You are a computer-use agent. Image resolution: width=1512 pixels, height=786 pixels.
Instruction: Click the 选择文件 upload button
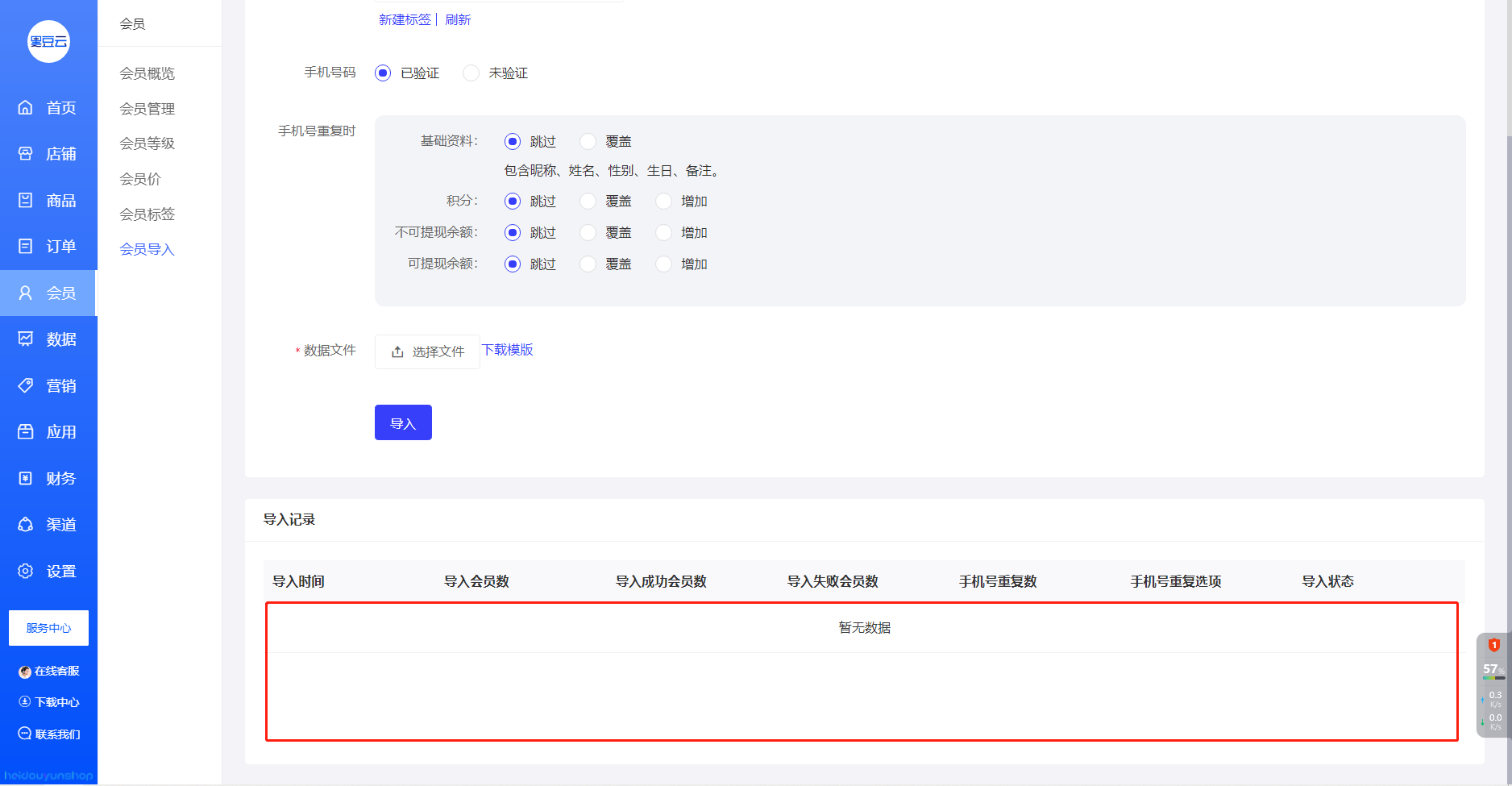(427, 351)
